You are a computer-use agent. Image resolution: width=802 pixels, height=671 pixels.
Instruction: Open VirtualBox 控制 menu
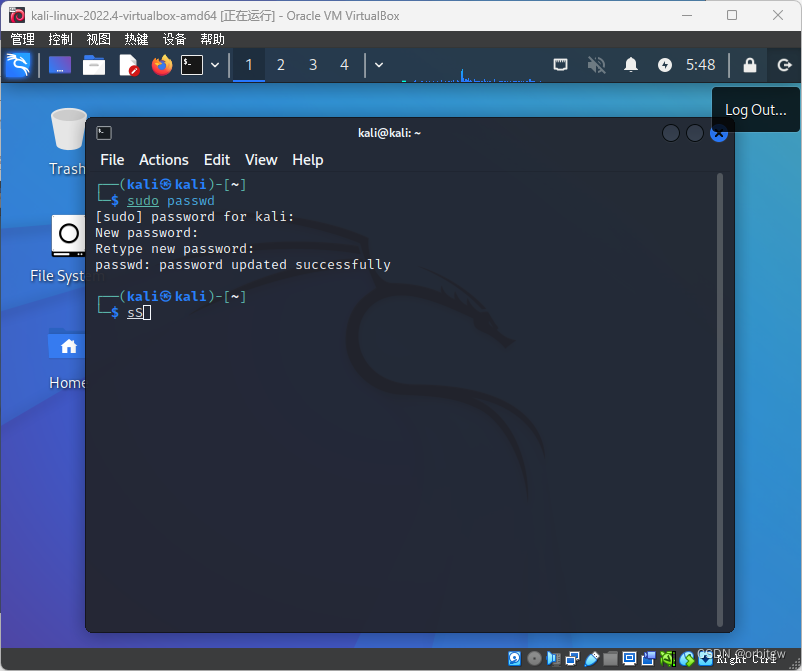pyautogui.click(x=60, y=39)
